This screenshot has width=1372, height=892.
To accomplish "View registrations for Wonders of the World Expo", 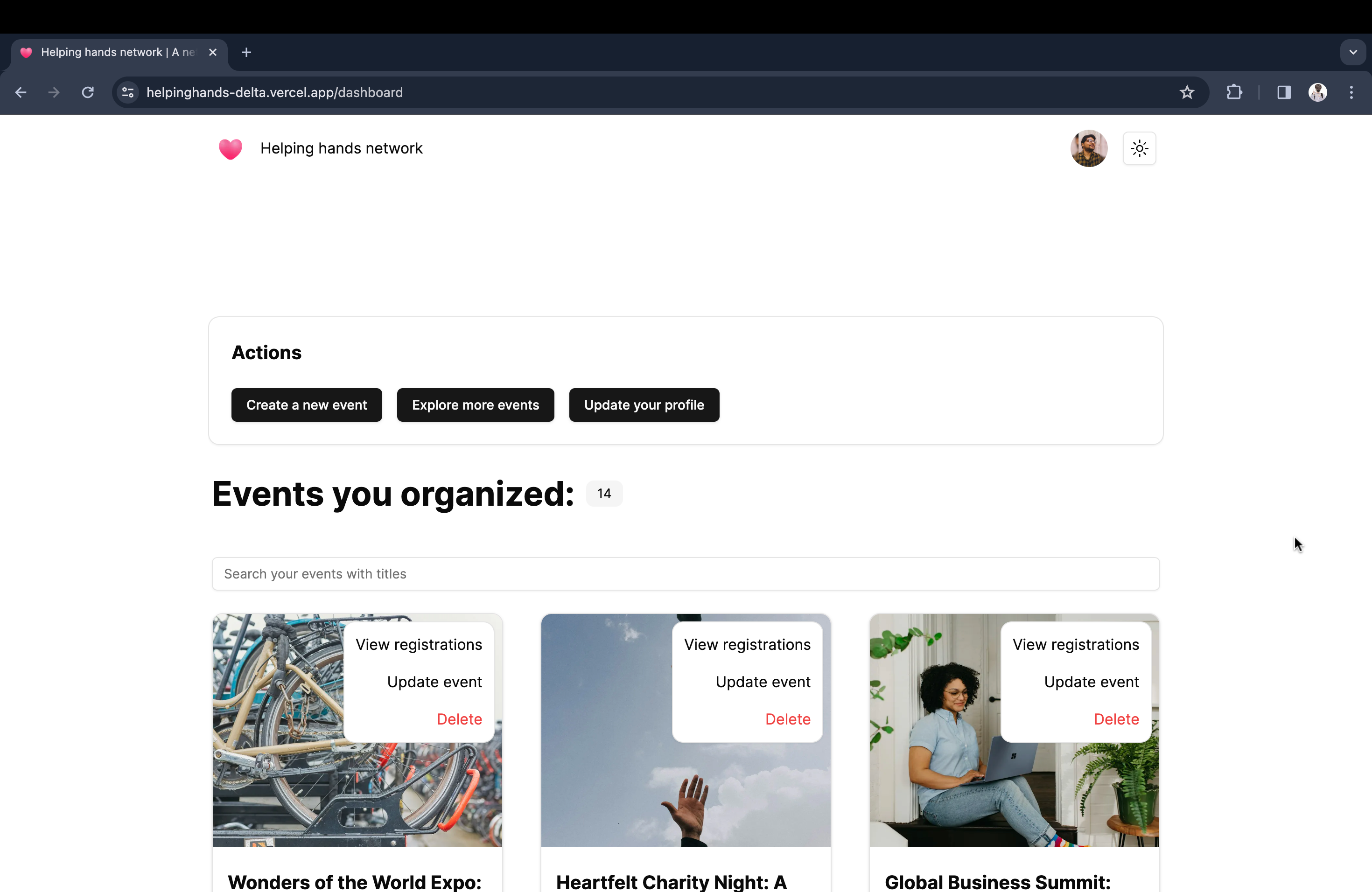I will coord(419,644).
